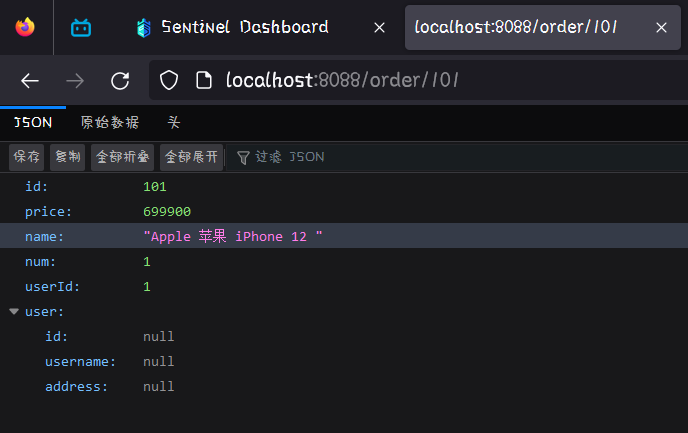688x433 pixels.
Task: Select the nested id key under user
Action: click(x=57, y=336)
